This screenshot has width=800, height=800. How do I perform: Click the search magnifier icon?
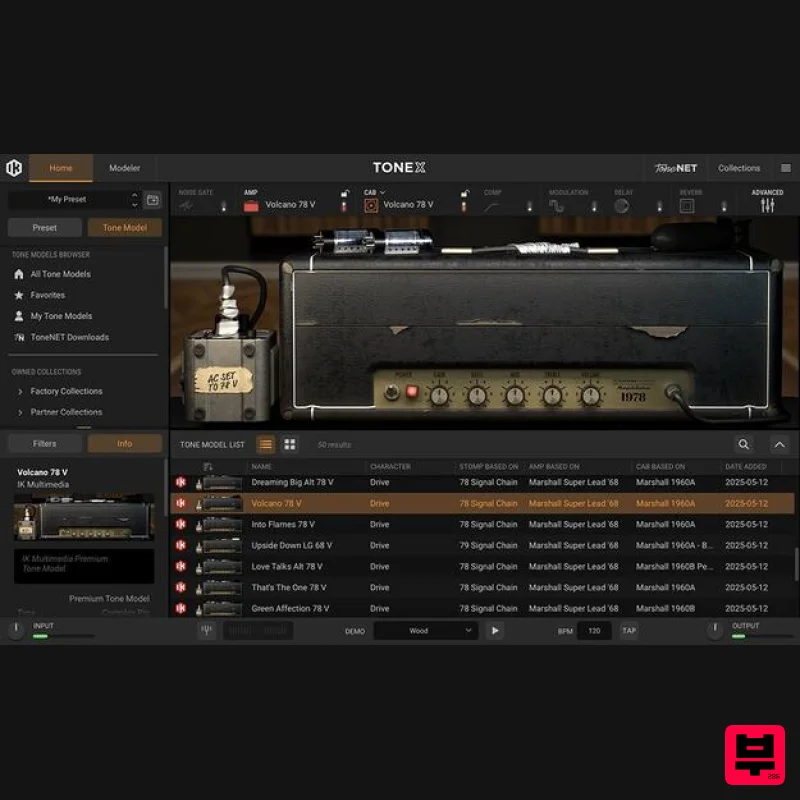point(743,444)
